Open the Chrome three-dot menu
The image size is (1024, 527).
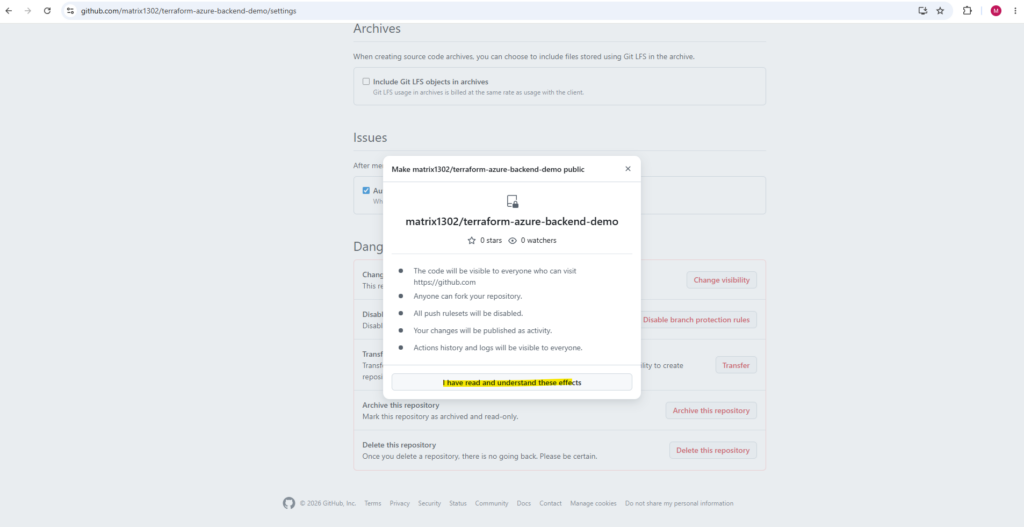tap(1014, 10)
